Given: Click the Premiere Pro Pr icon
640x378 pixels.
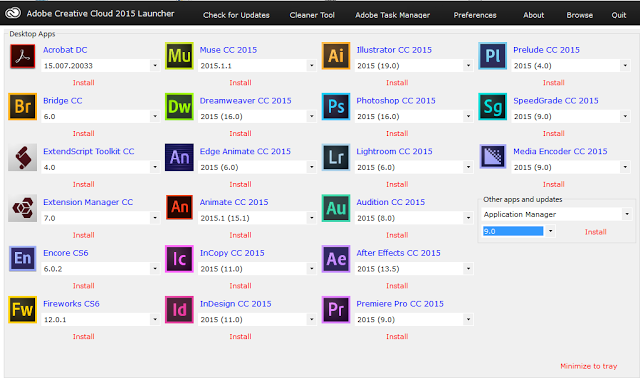Looking at the screenshot, I should [336, 310].
